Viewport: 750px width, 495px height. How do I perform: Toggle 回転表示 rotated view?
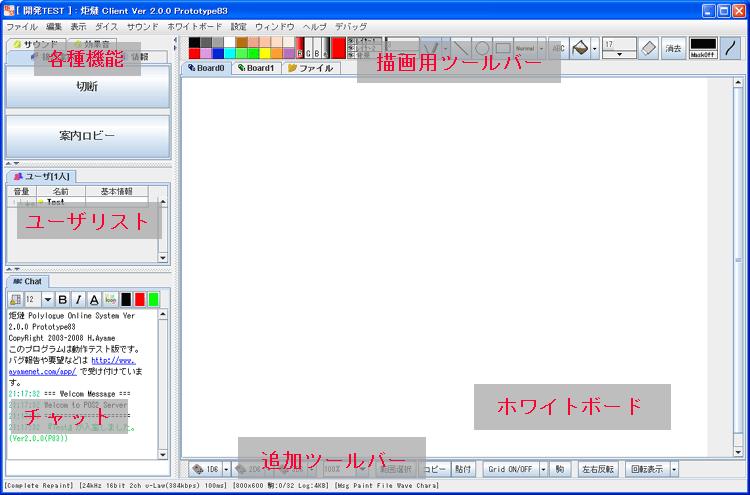[648, 469]
